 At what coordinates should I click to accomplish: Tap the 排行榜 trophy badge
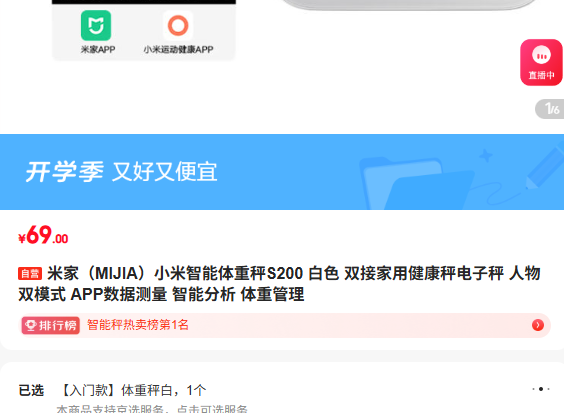point(50,326)
